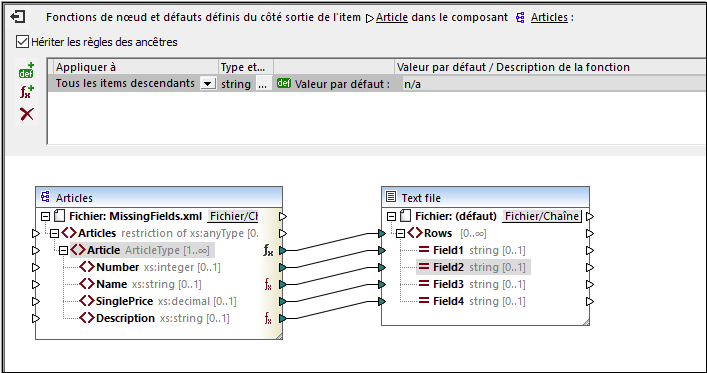Open the Tous les items descendants dropdown
The image size is (707, 373).
207,83
